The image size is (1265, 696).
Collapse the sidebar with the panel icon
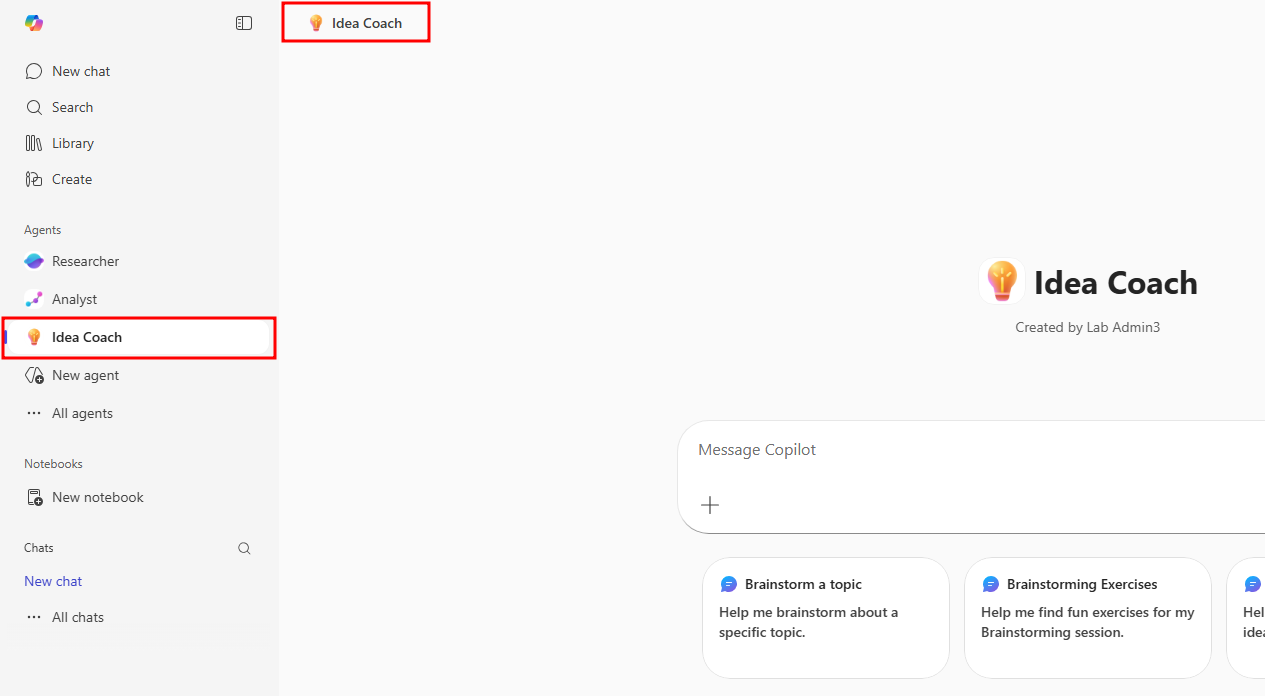[244, 23]
